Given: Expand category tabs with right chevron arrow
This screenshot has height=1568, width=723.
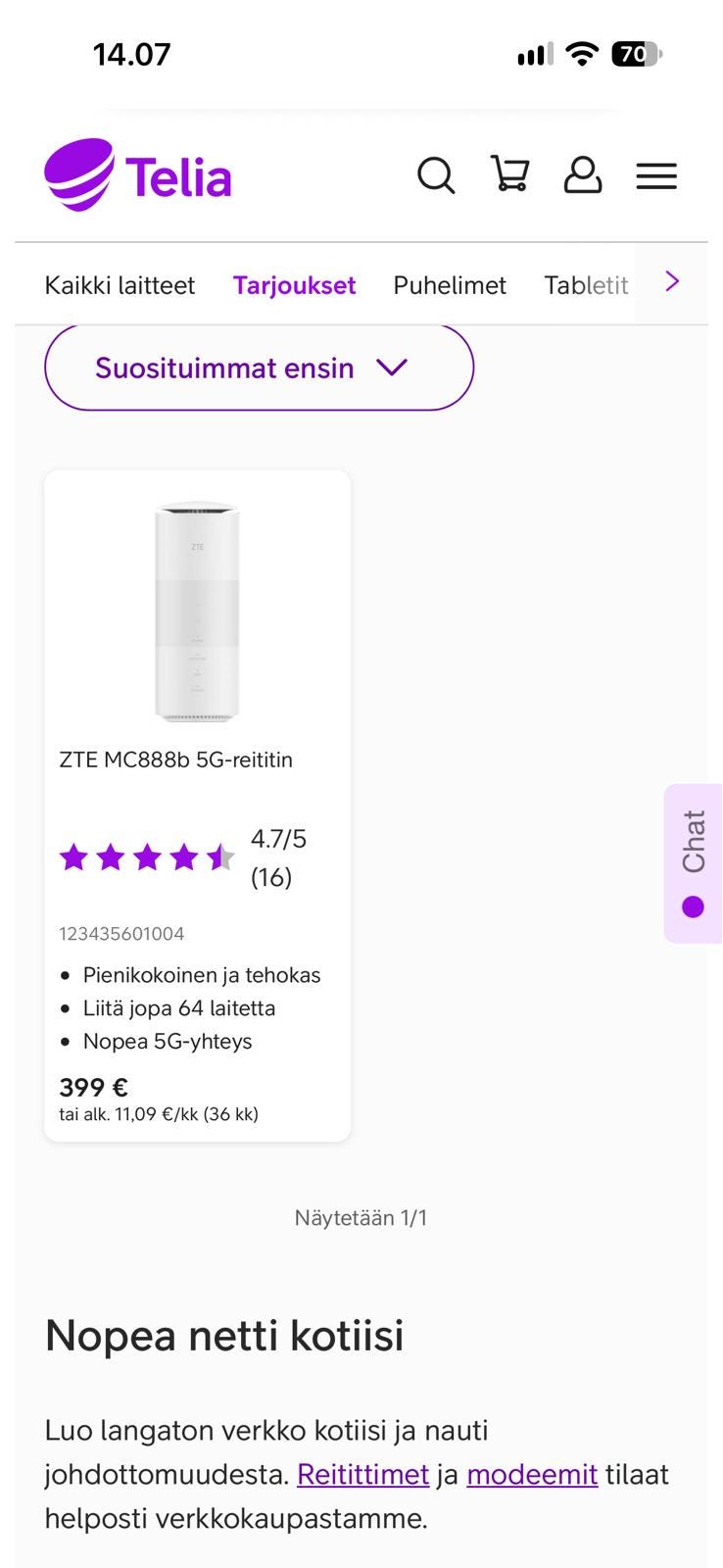Looking at the screenshot, I should 672,282.
